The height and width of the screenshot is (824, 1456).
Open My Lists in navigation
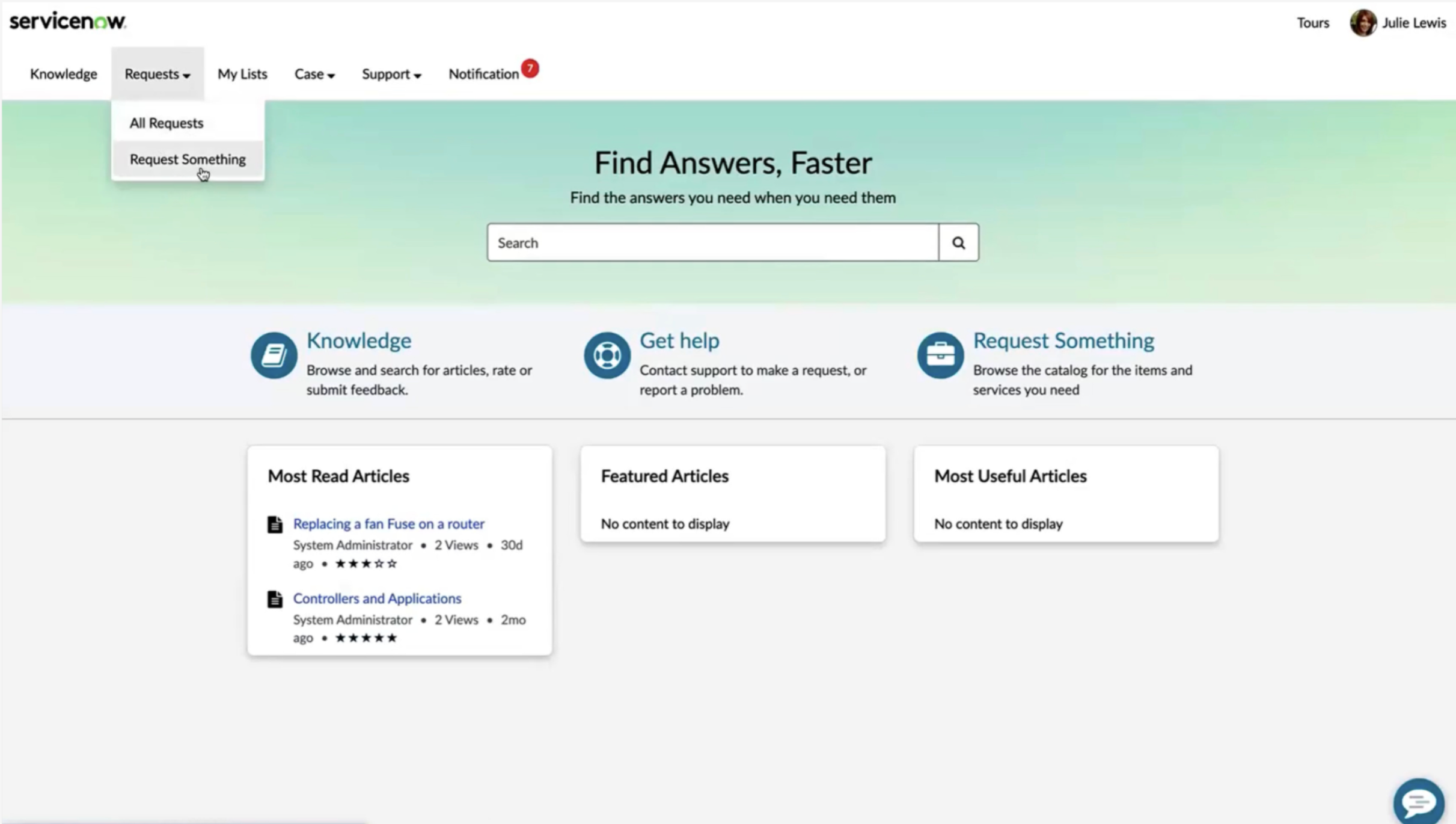click(242, 74)
